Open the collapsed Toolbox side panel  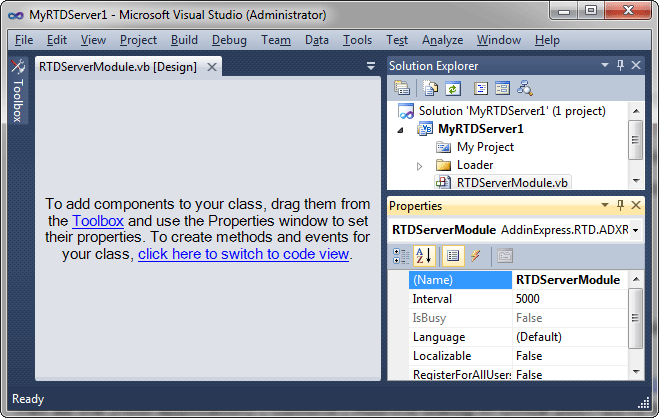point(18,91)
